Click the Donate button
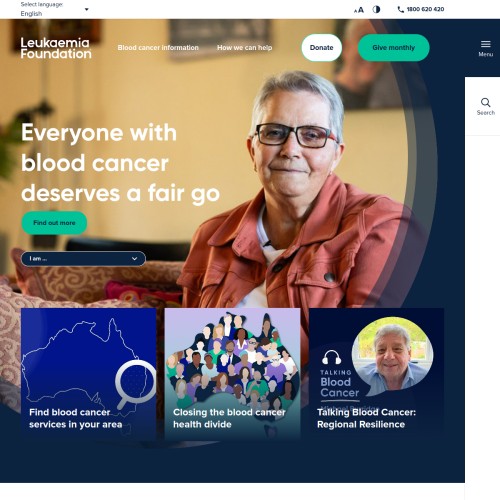This screenshot has width=500, height=500. (x=322, y=48)
